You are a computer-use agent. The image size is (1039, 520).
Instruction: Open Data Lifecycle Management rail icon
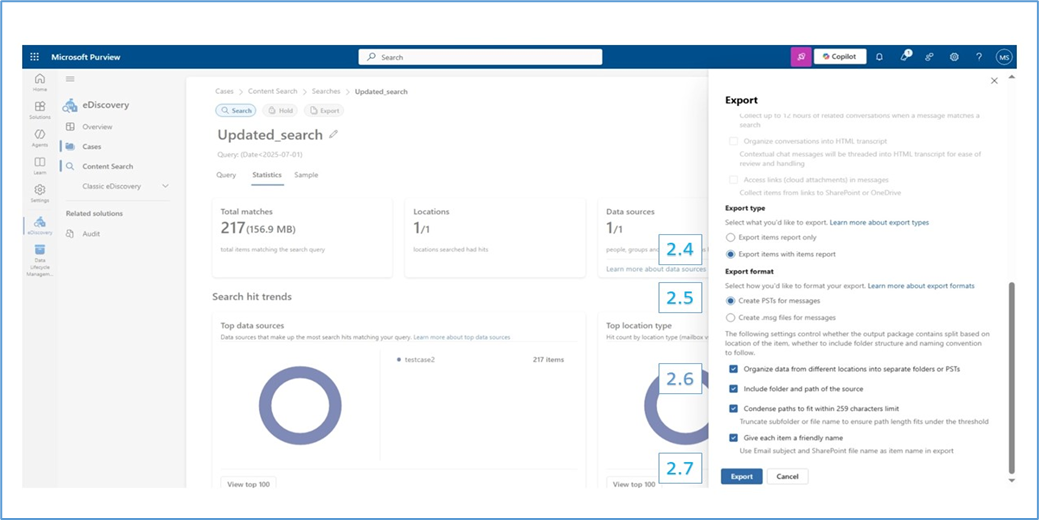(x=40, y=260)
